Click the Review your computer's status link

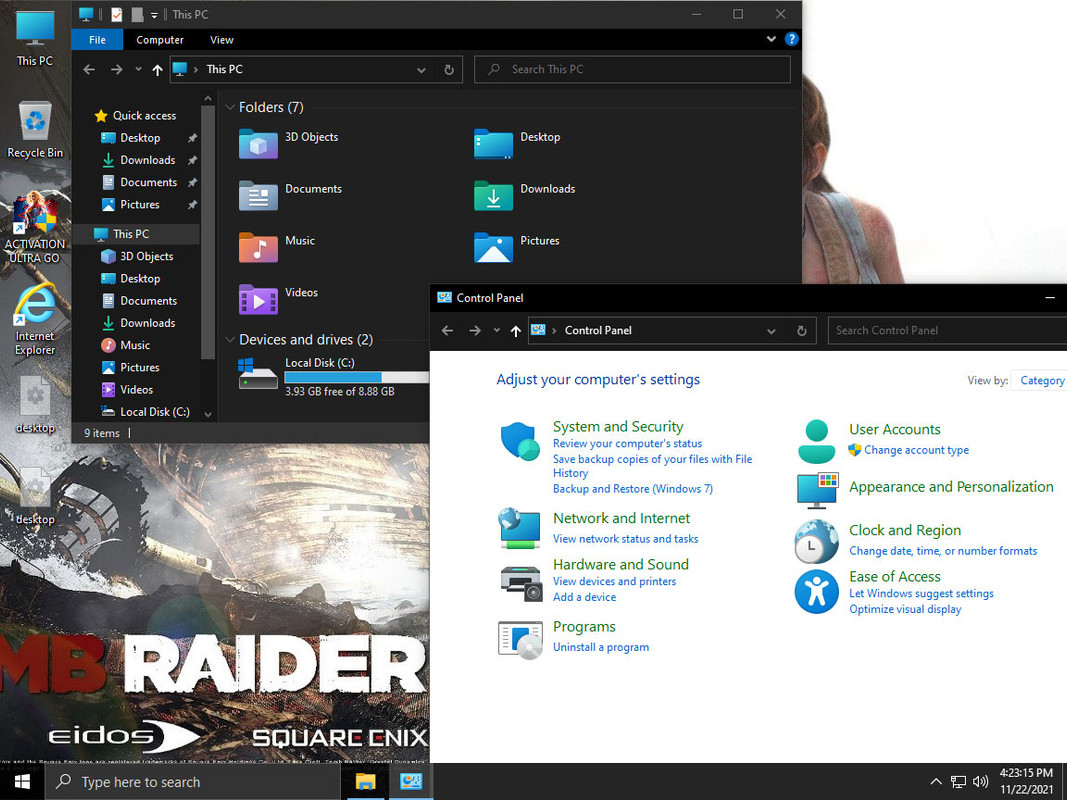click(627, 444)
